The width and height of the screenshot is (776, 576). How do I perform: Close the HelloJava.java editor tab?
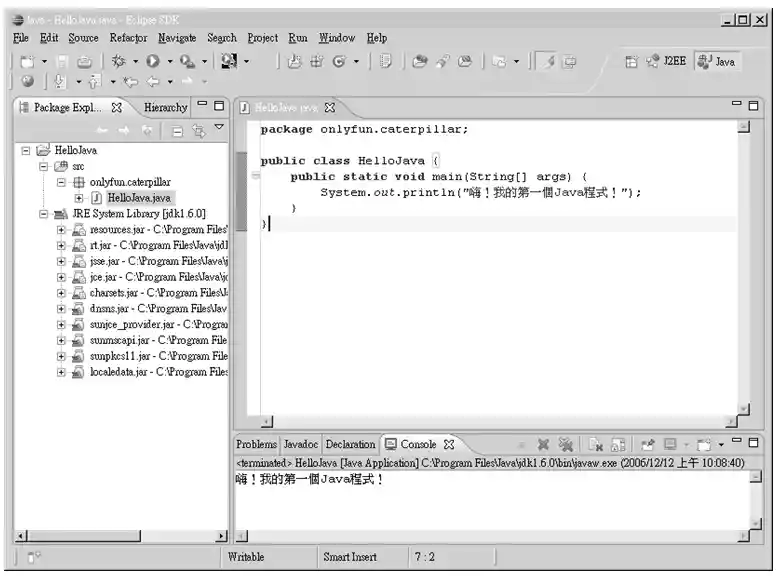330,107
